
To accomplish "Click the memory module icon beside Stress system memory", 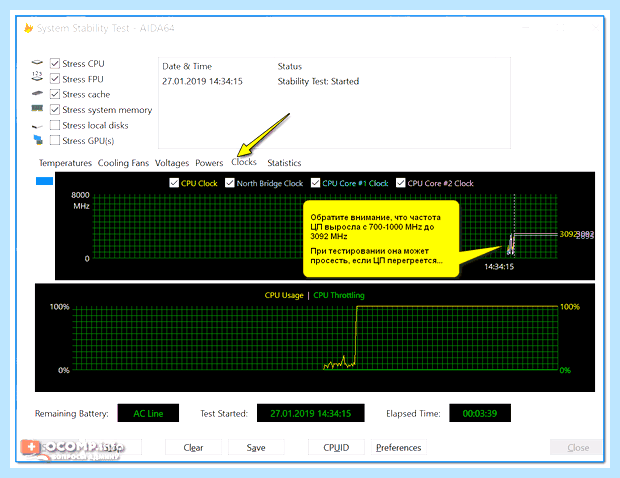I will [x=37, y=108].
